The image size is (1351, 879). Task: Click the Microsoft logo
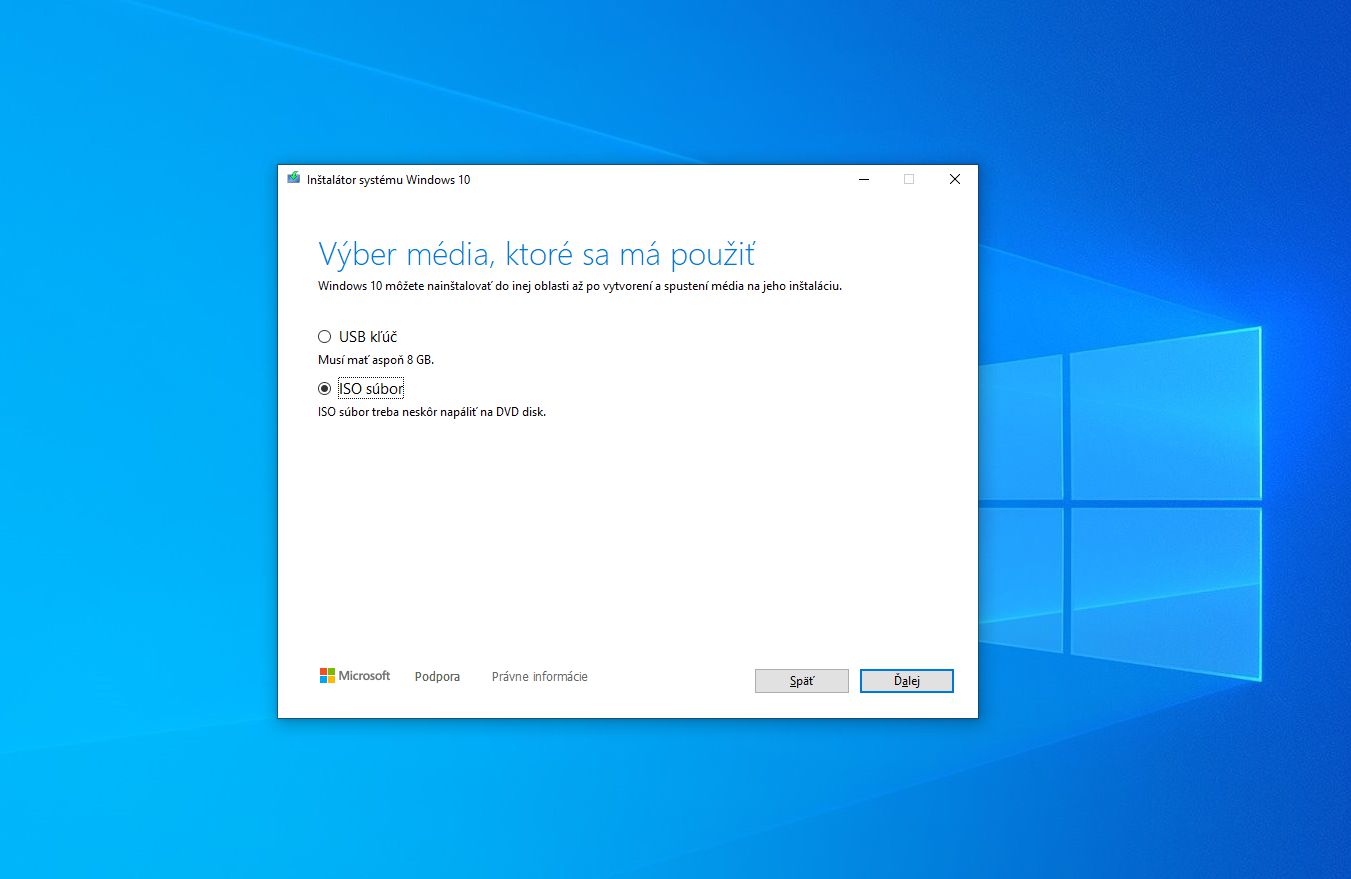coord(355,676)
